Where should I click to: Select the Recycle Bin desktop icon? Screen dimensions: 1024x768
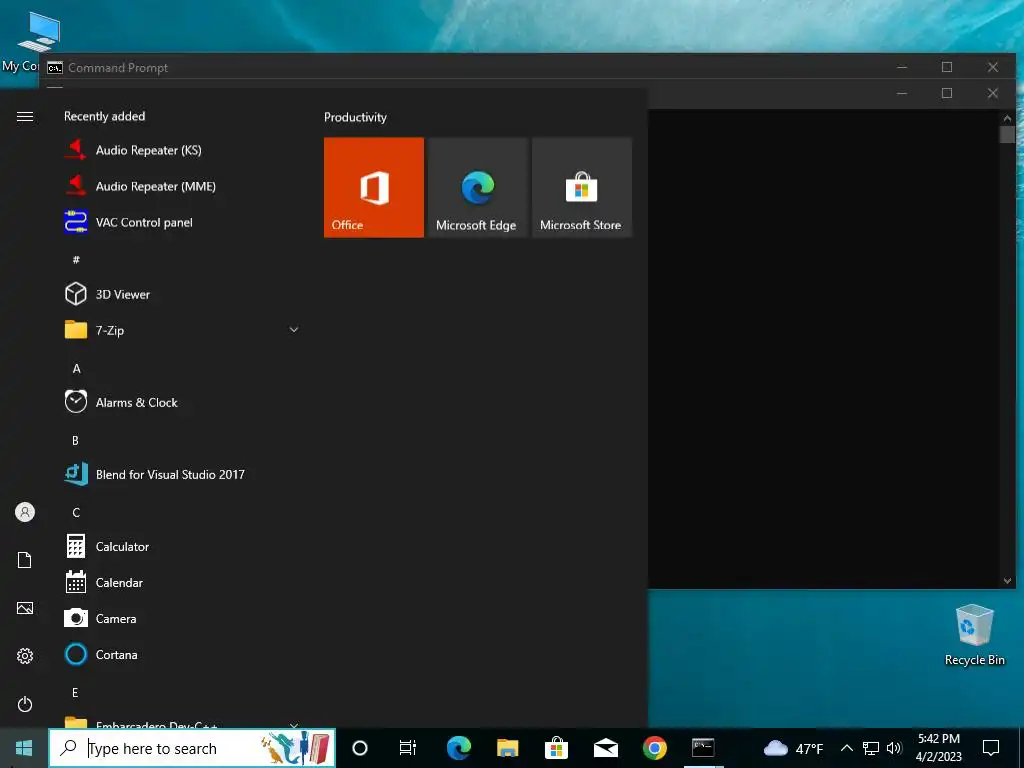point(974,635)
